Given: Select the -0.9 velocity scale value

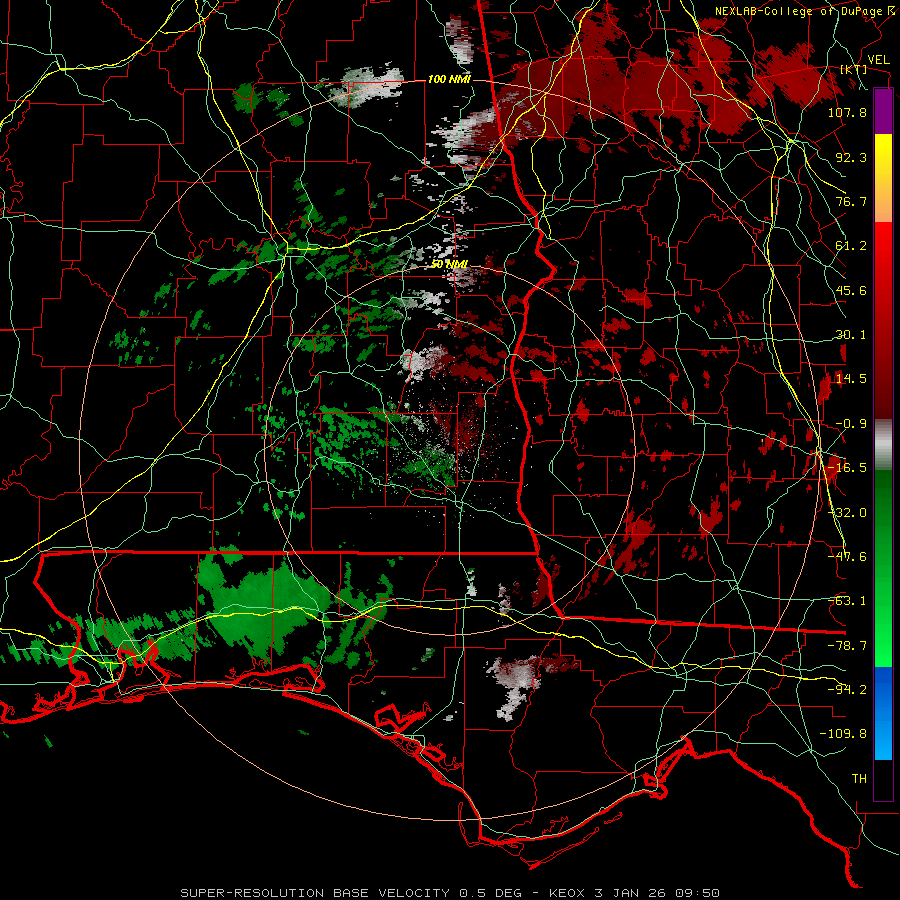Looking at the screenshot, I should coord(851,424).
